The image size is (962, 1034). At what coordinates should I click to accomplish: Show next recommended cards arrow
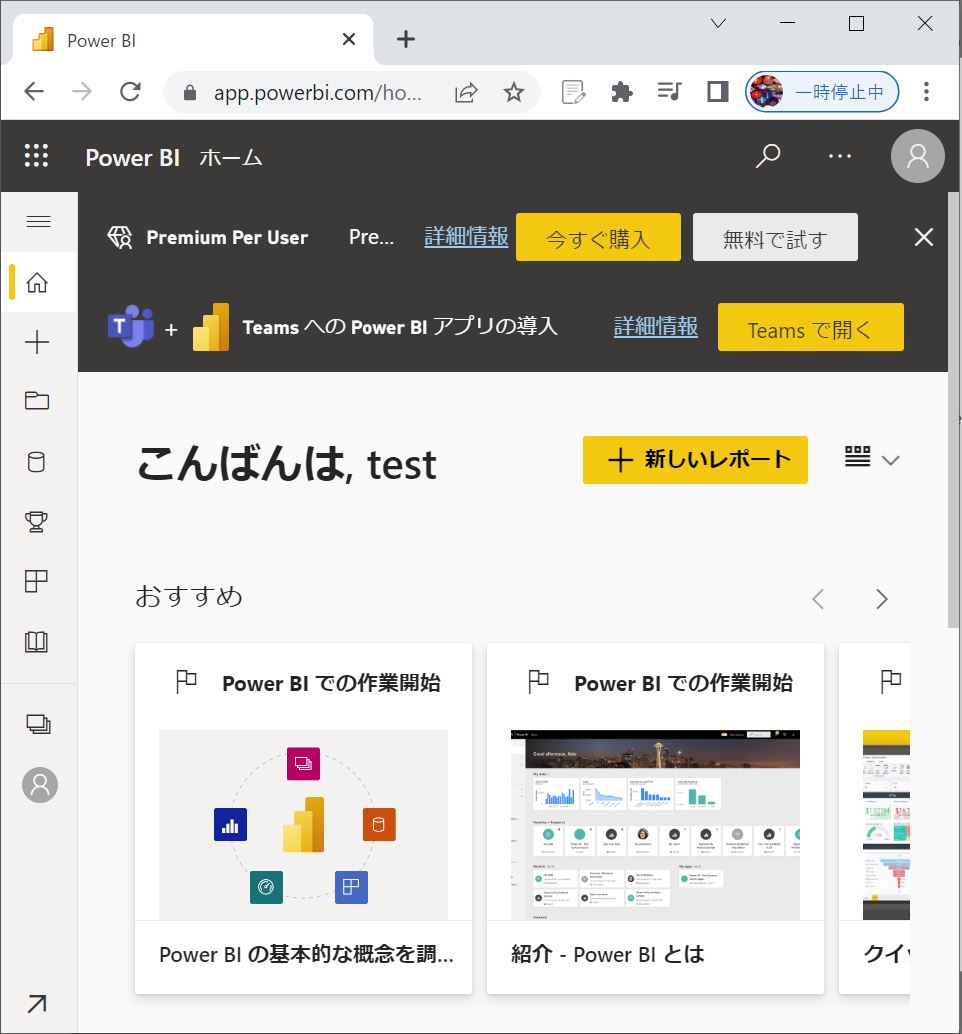pyautogui.click(x=882, y=599)
